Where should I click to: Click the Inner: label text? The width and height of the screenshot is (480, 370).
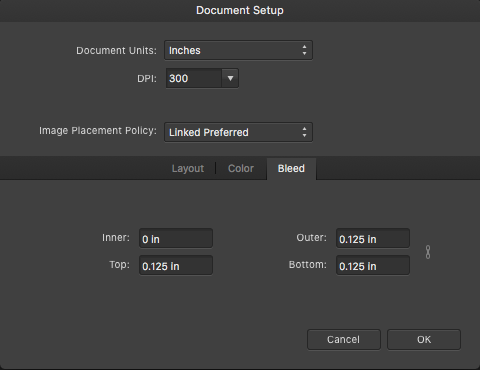coord(116,238)
